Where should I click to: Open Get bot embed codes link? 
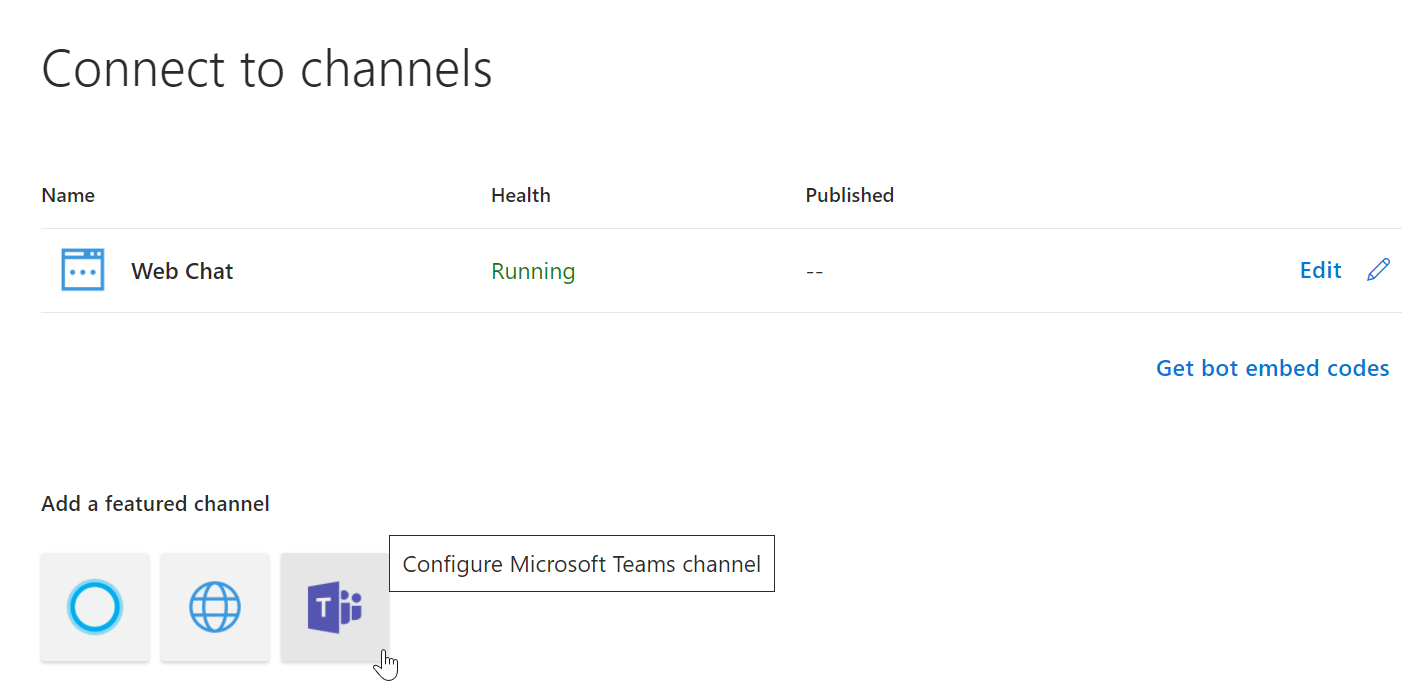click(1272, 368)
